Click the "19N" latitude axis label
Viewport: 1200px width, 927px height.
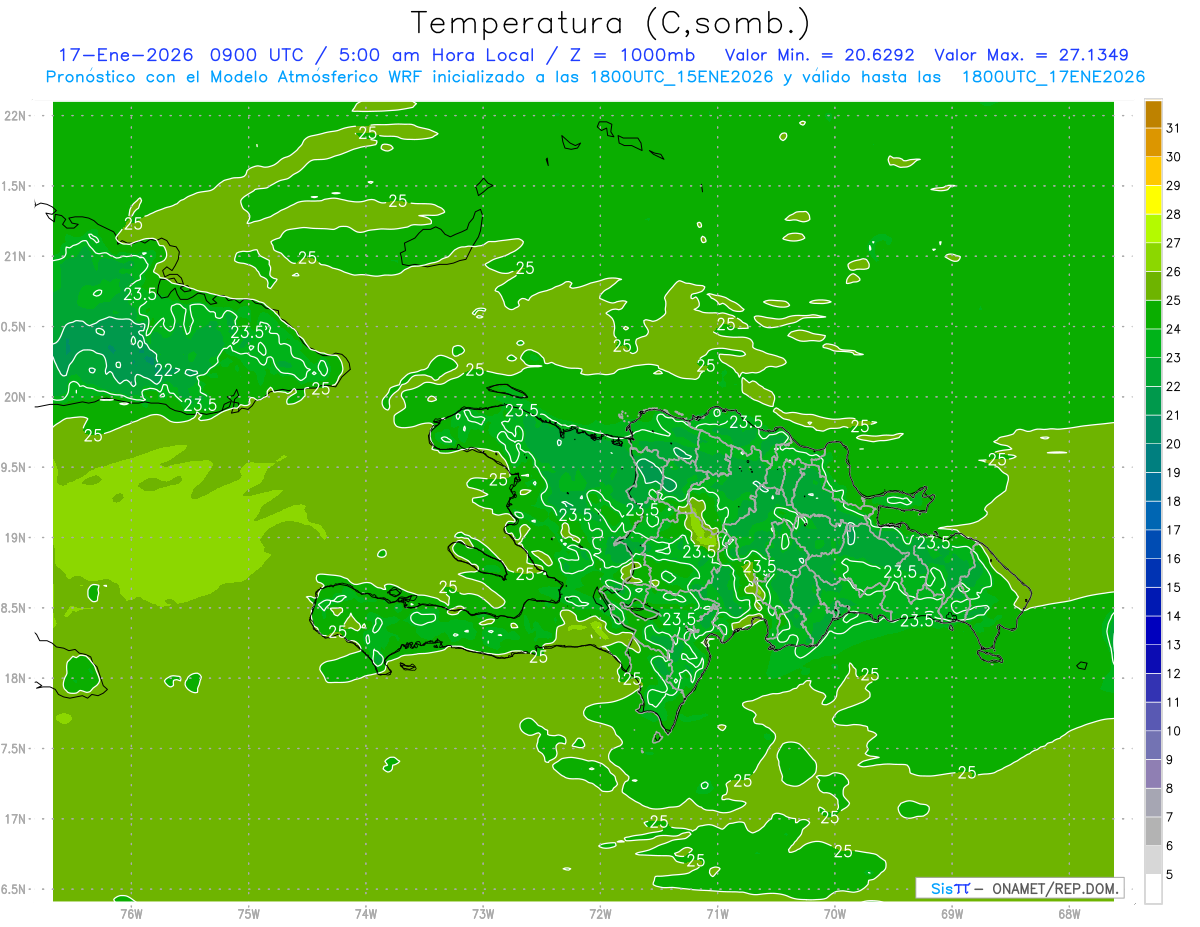point(14,538)
